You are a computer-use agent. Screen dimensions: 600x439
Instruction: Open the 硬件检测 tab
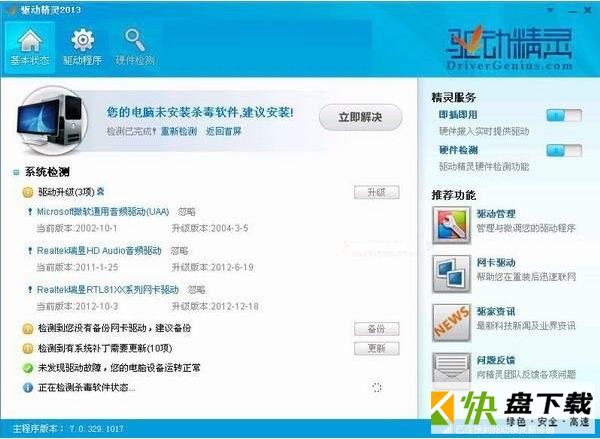coord(135,48)
